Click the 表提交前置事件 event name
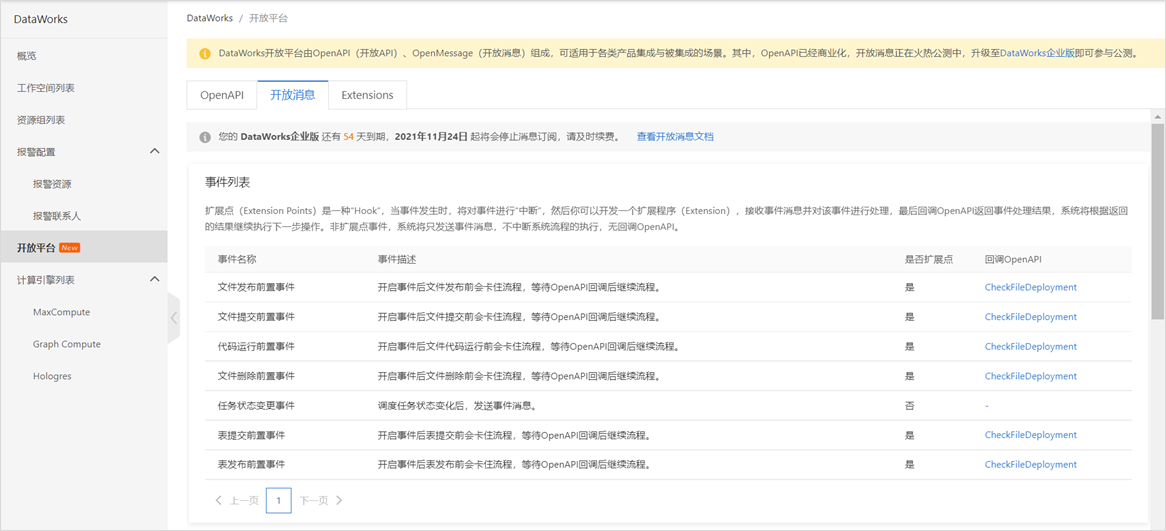The height and width of the screenshot is (531, 1166). click(251, 435)
